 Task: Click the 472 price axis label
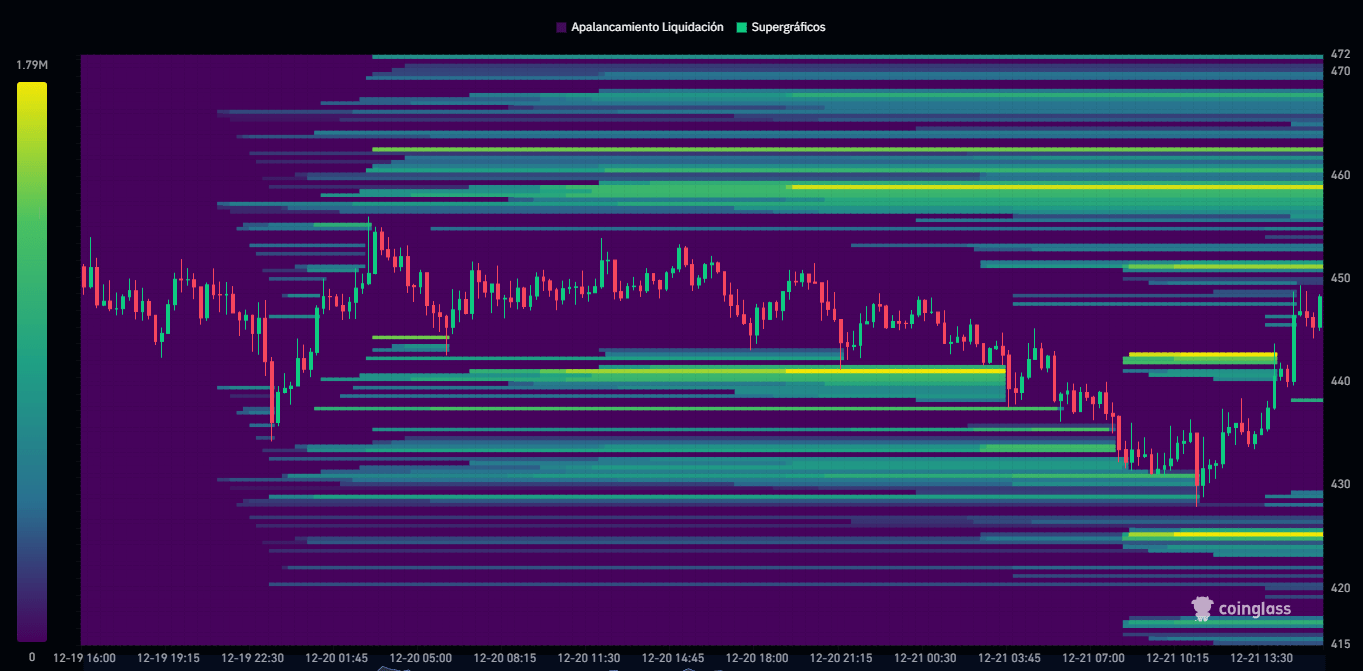1340,54
